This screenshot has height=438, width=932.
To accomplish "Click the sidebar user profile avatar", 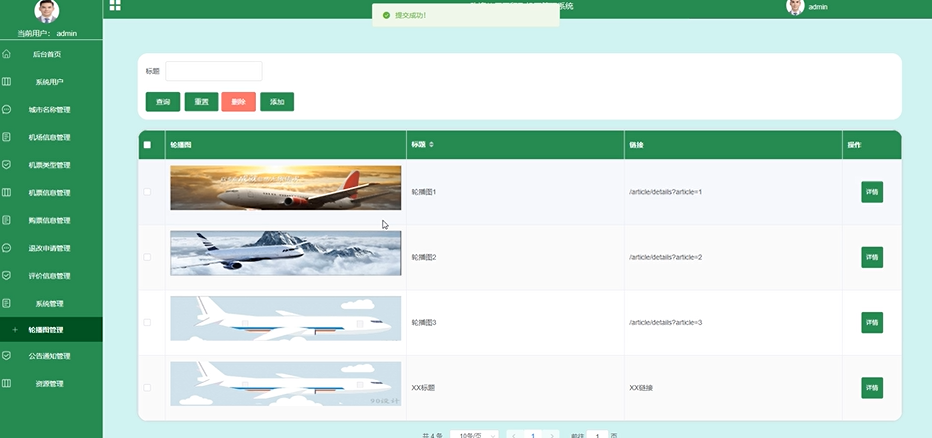I will click(47, 11).
